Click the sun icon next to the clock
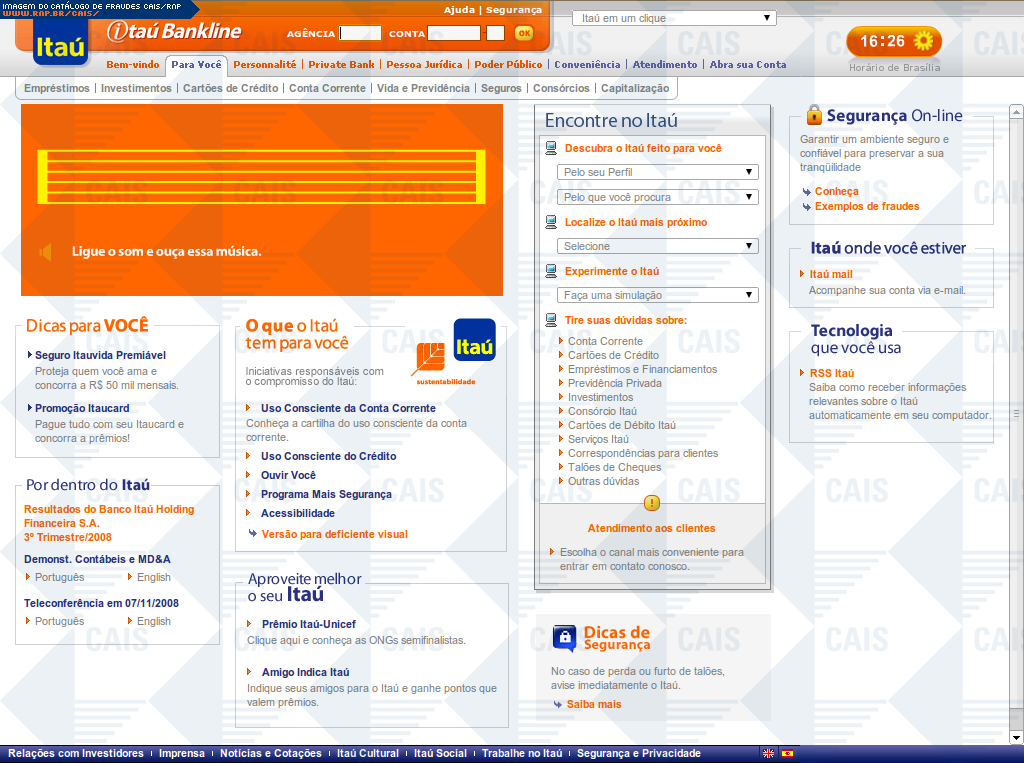 coord(922,41)
